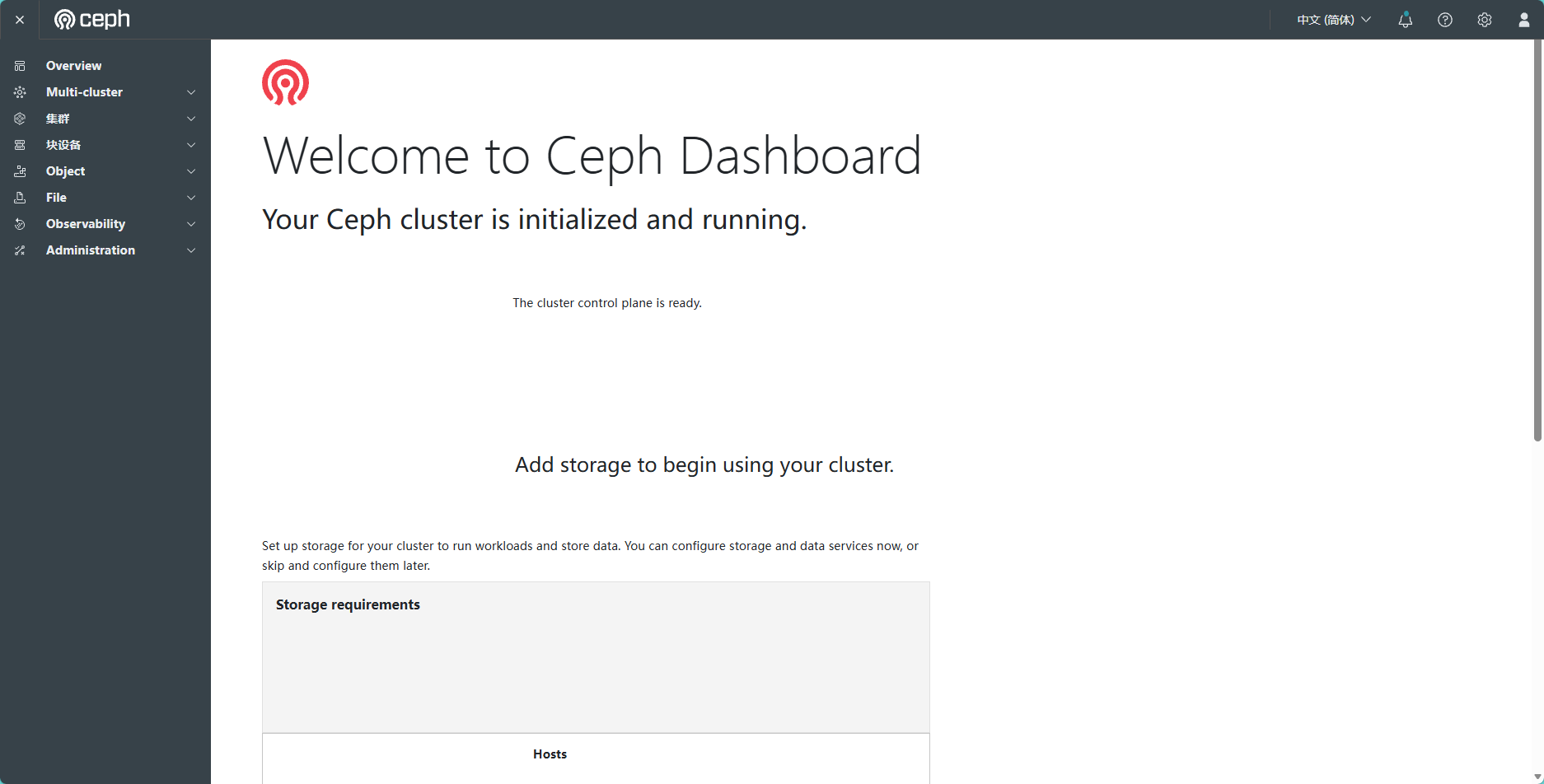
Task: Click the Ceph logo in the header
Action: (92, 20)
